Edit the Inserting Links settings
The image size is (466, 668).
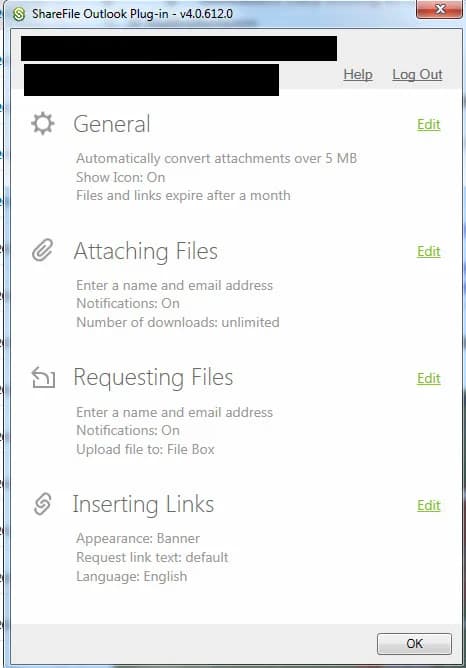(429, 505)
